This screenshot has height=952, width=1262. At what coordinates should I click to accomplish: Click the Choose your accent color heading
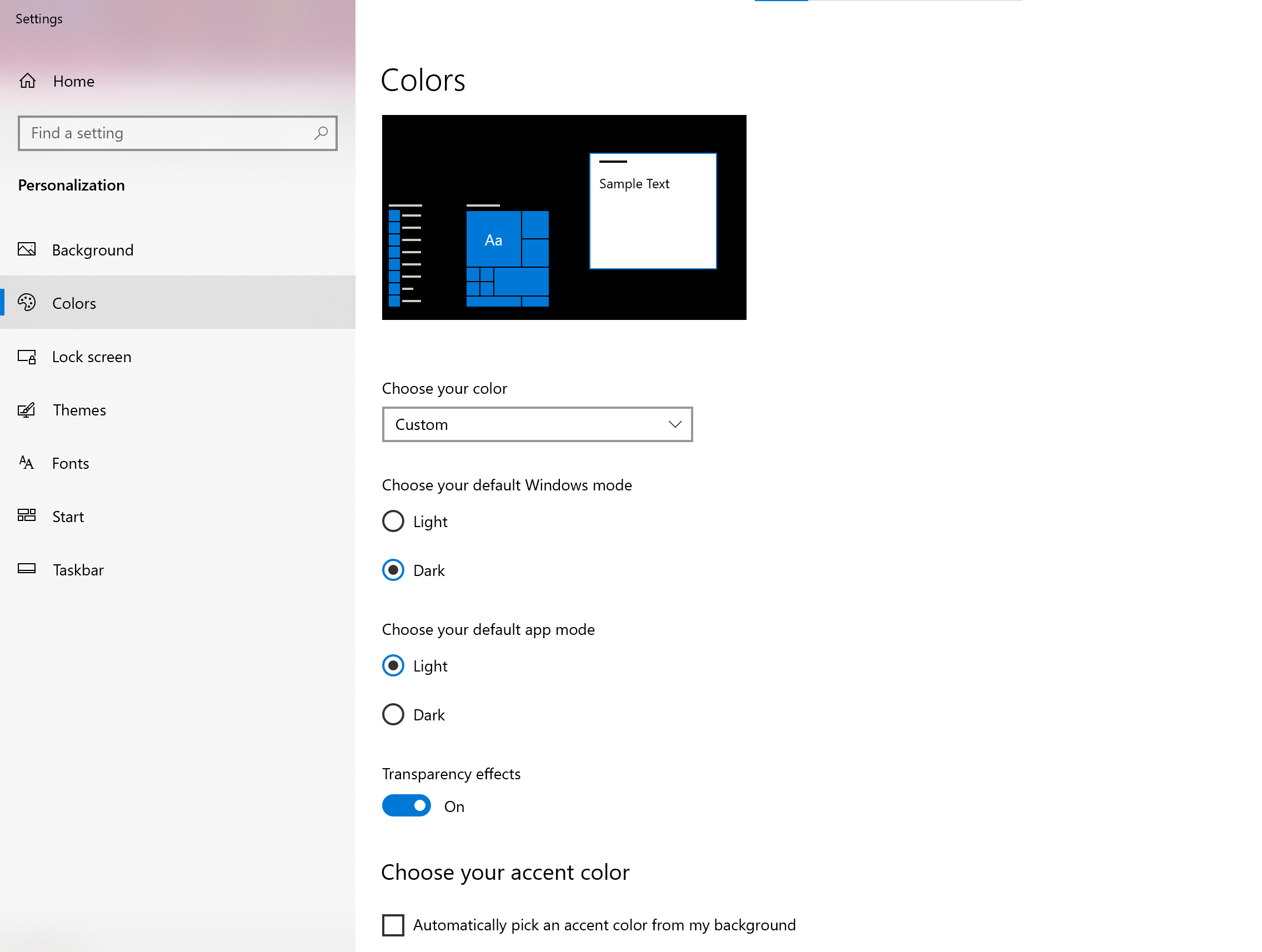[505, 872]
